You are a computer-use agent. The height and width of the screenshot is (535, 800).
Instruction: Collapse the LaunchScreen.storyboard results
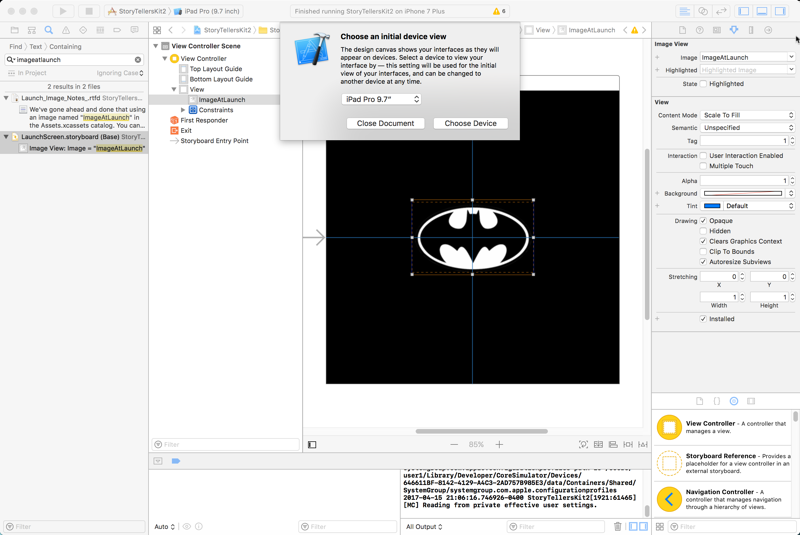pos(6,137)
